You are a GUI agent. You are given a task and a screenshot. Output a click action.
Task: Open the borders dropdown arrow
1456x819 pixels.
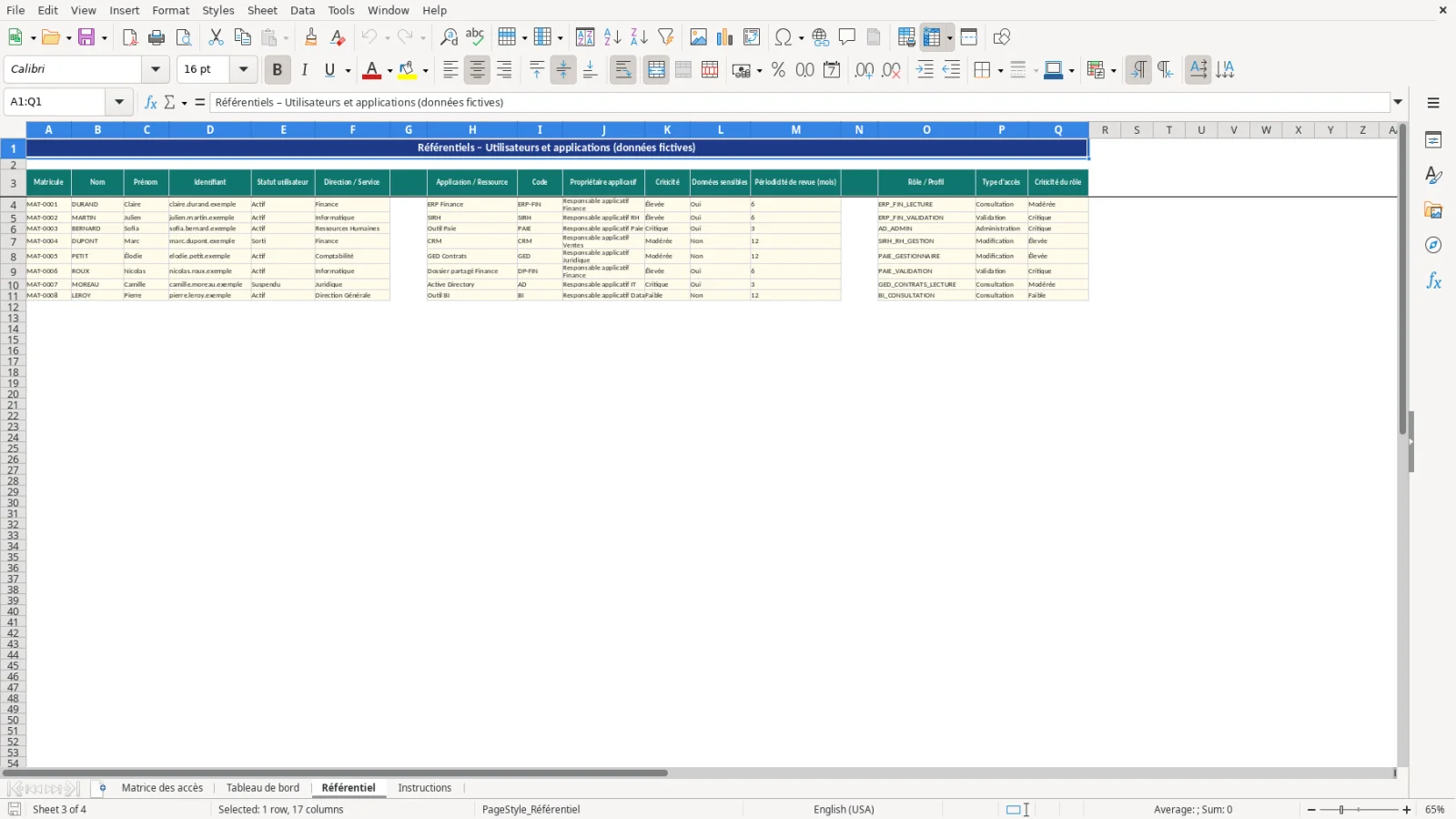(1000, 70)
